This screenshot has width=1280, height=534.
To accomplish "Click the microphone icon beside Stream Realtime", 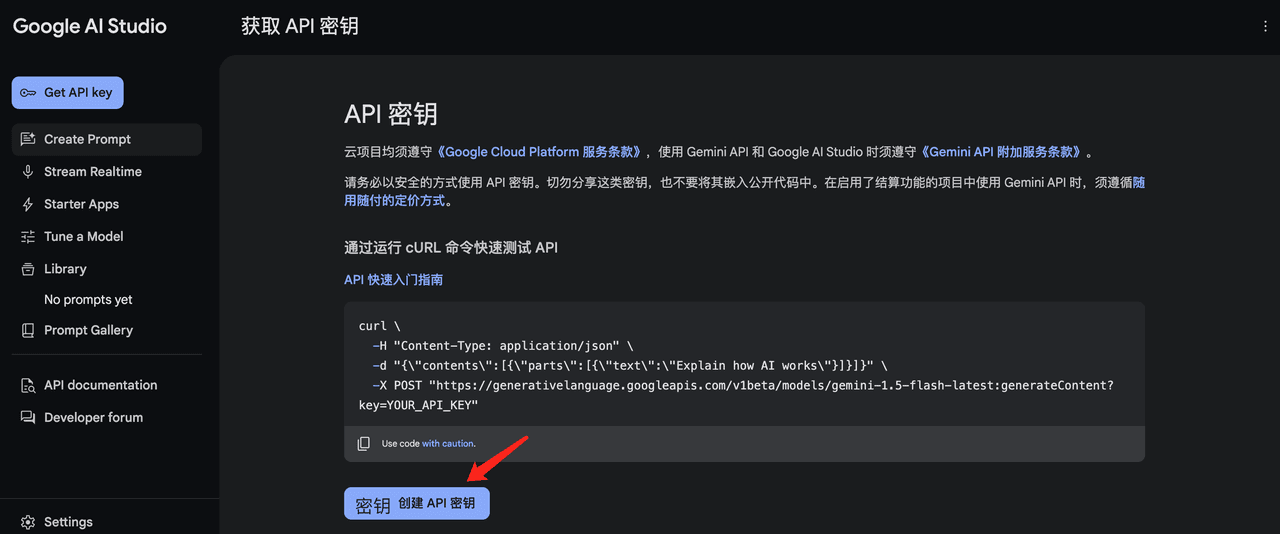I will [28, 171].
